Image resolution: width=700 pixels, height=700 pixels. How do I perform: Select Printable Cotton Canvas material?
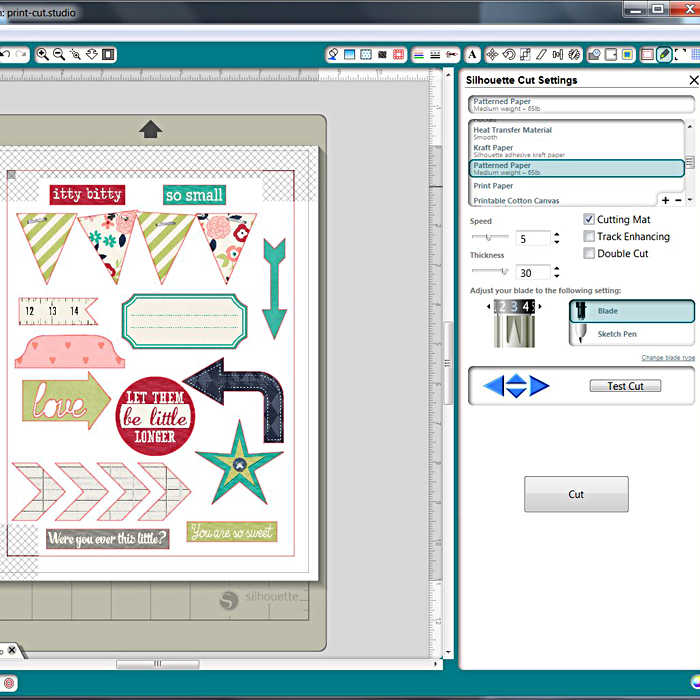point(563,201)
